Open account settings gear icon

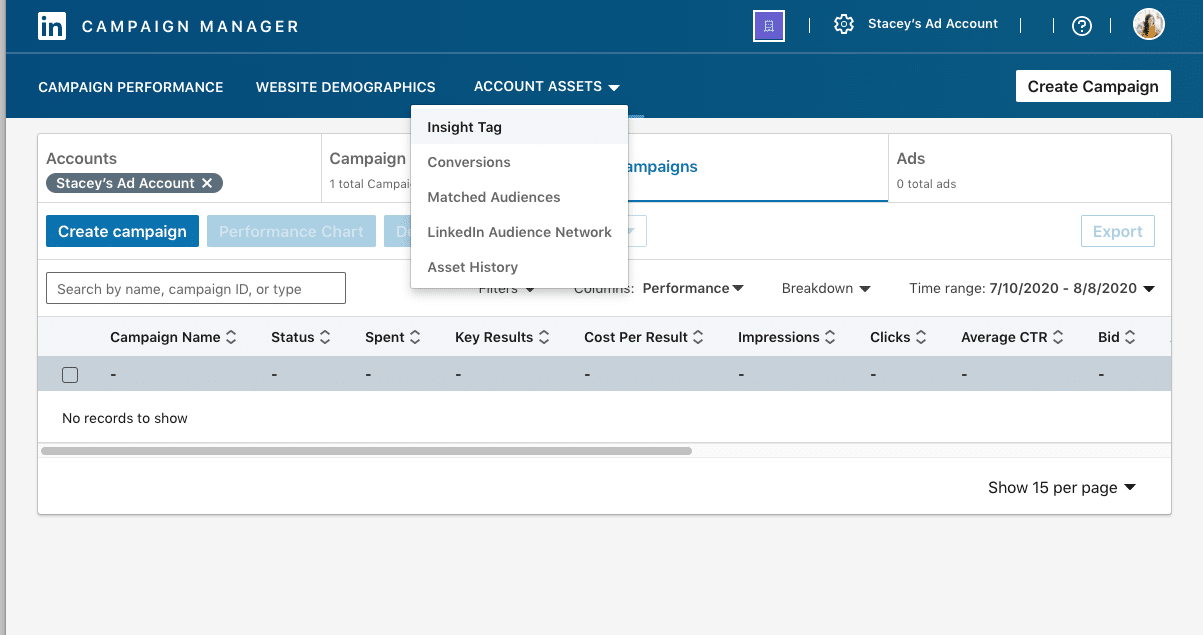[843, 25]
